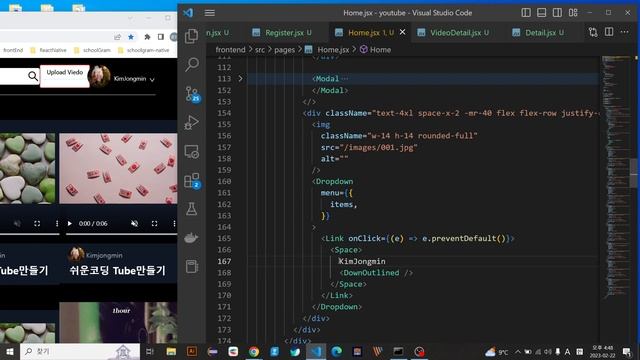This screenshot has width=640, height=360.
Task: Open the Docker view in activity bar
Action: coord(191,238)
